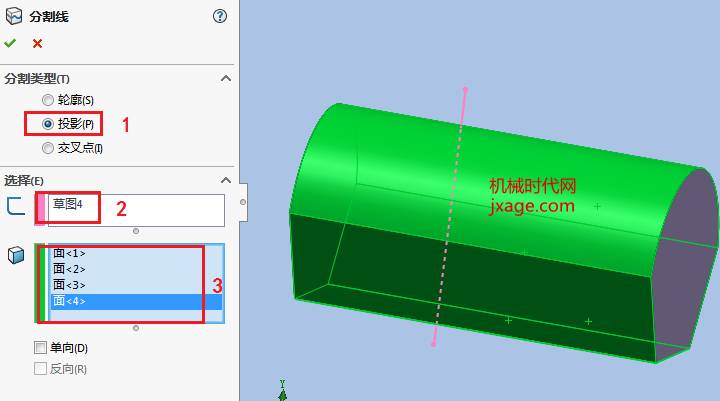Click the pink sketch line's top endpoint
Screen dimensions: 720x401
[x=466, y=89]
